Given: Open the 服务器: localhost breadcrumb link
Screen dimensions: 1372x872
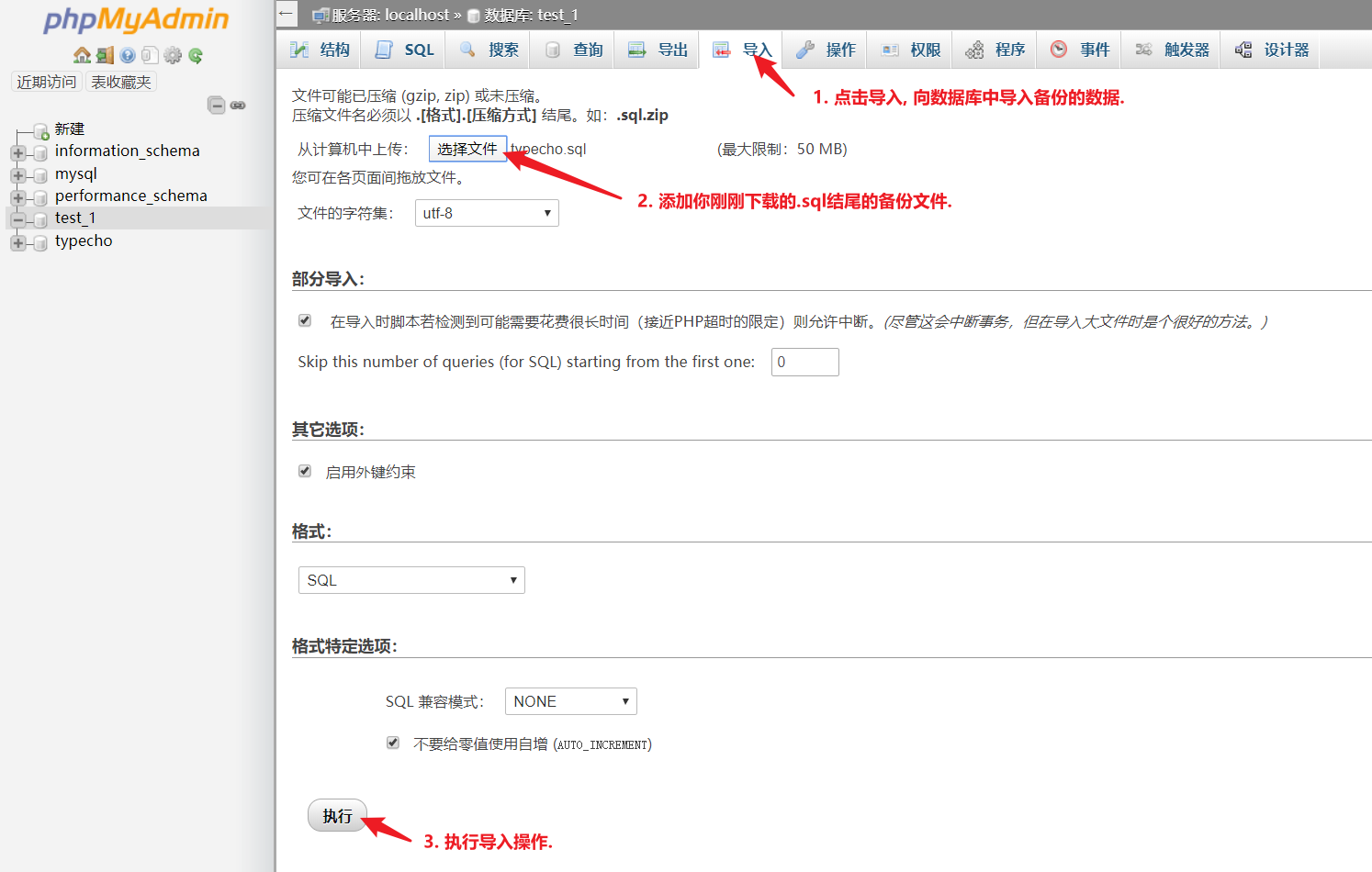Looking at the screenshot, I should pos(390,15).
